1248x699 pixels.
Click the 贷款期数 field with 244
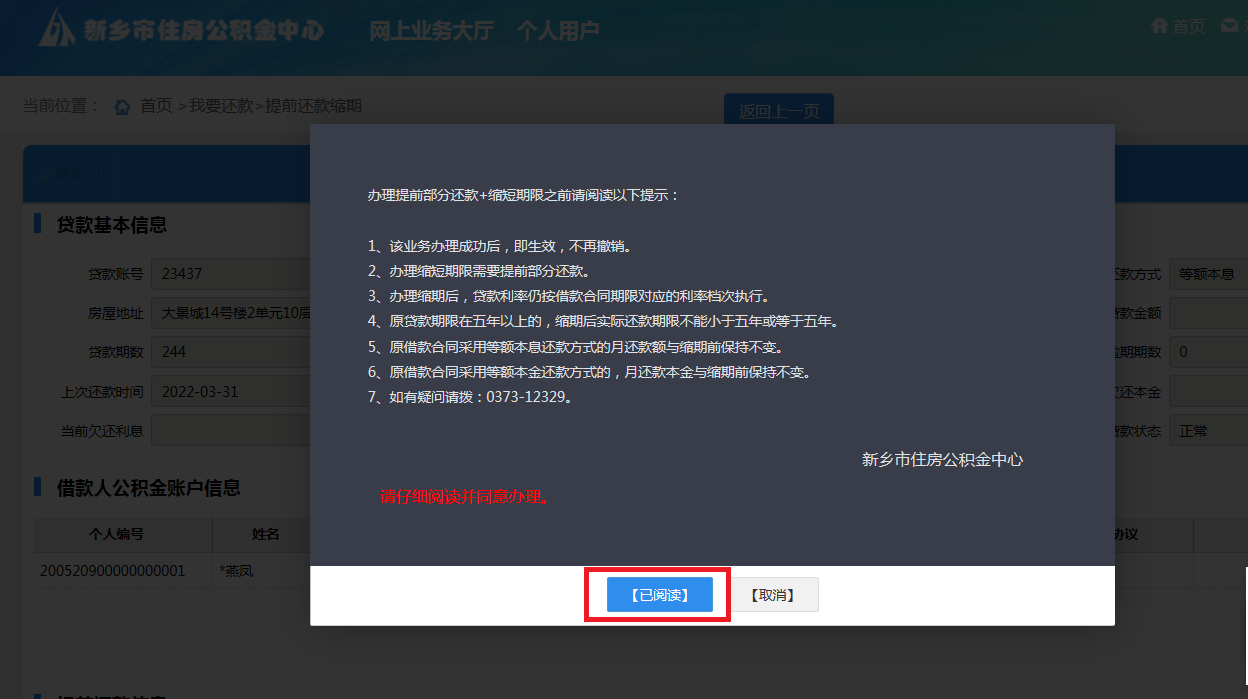pos(231,352)
